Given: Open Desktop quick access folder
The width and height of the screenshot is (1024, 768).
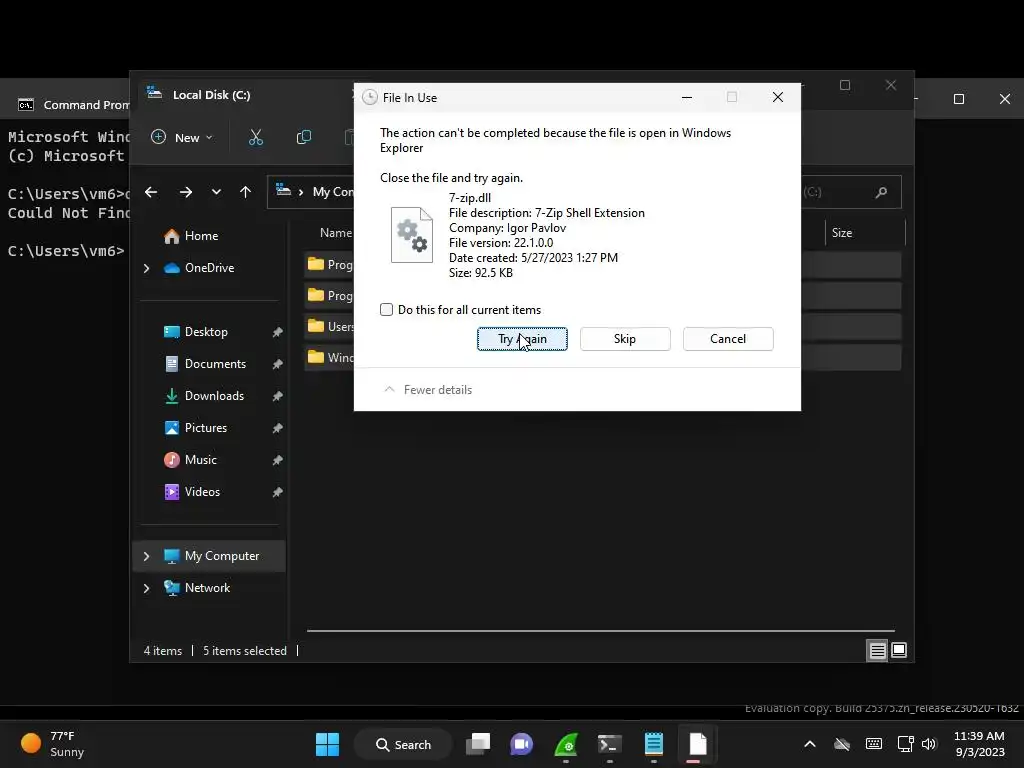Looking at the screenshot, I should 195,332.
